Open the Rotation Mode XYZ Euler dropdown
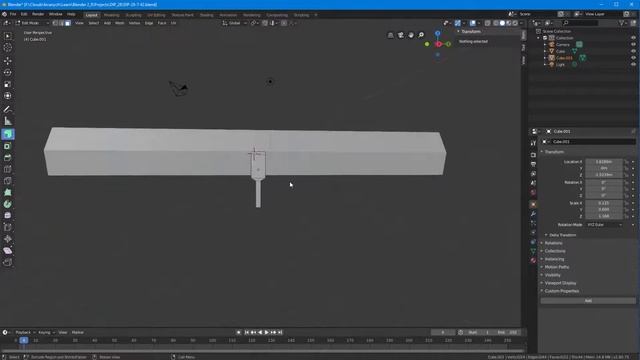The height and width of the screenshot is (360, 640). pos(604,225)
